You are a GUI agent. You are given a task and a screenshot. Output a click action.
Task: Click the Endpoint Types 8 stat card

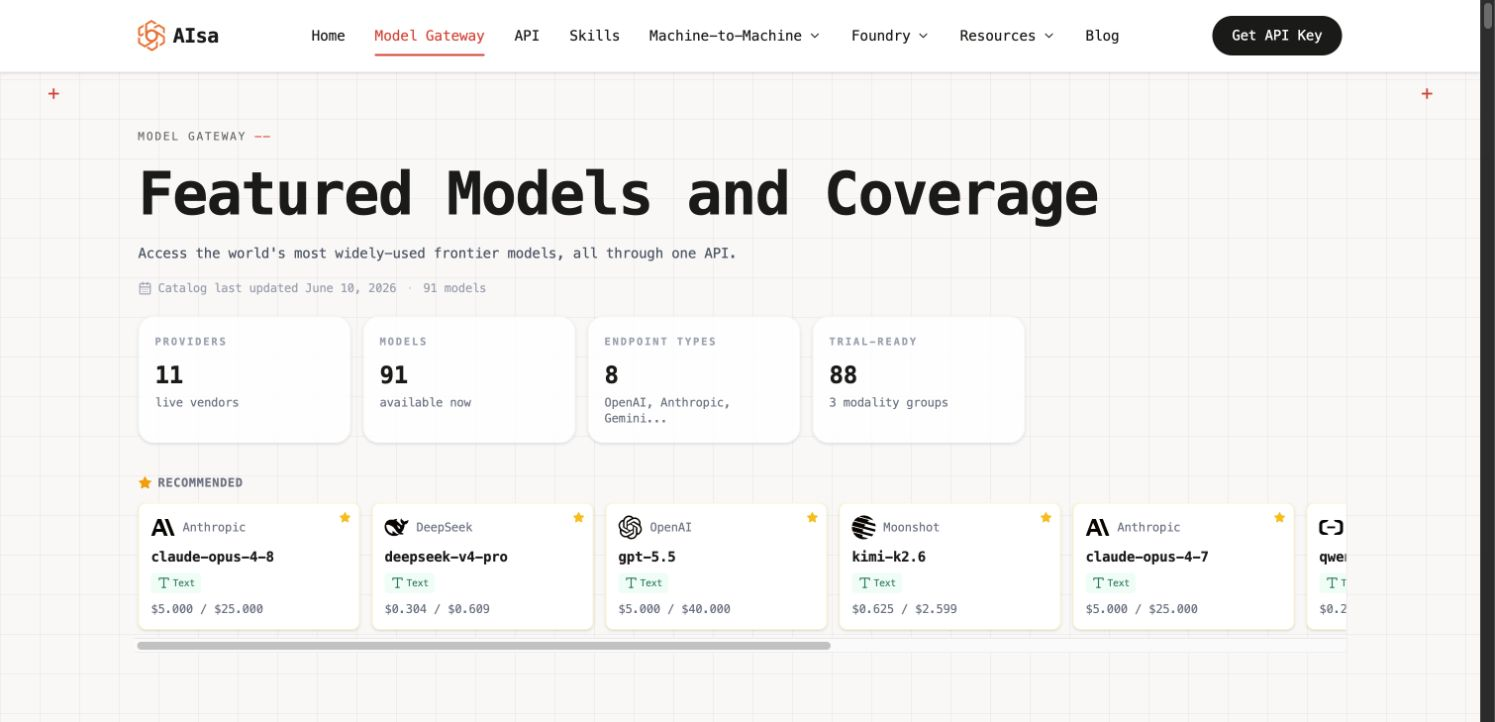[694, 380]
